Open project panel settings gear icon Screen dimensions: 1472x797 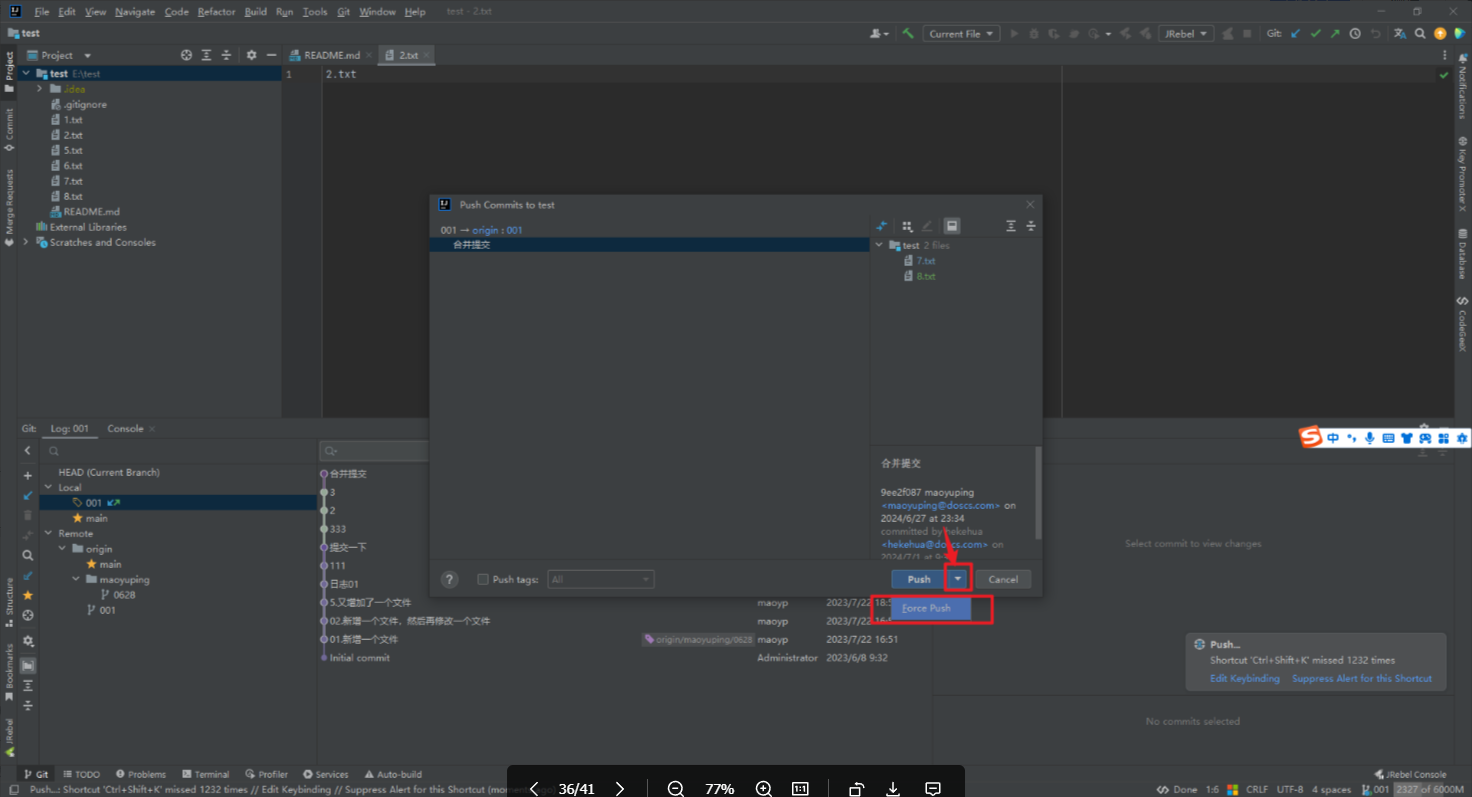pos(251,55)
